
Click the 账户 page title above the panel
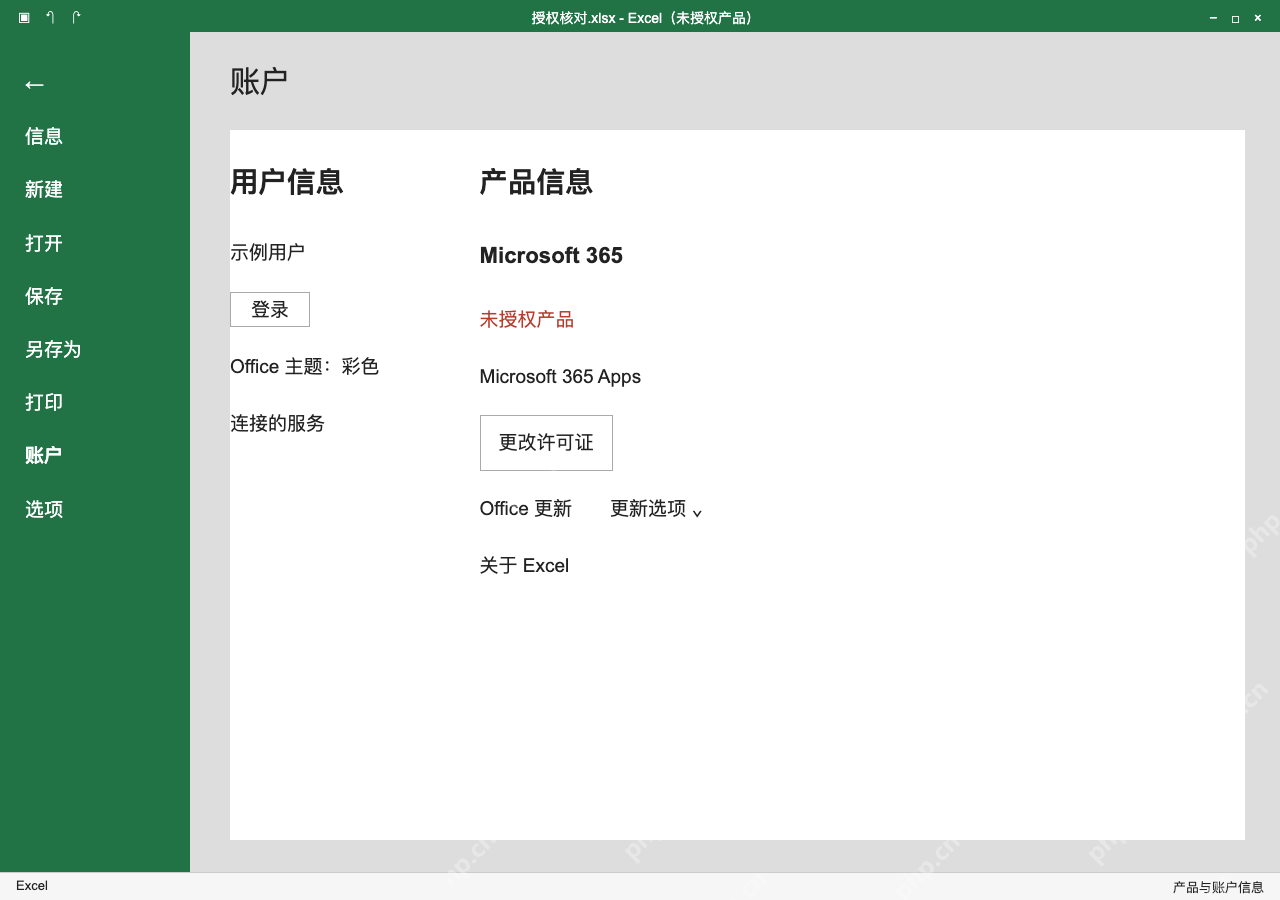tap(259, 82)
